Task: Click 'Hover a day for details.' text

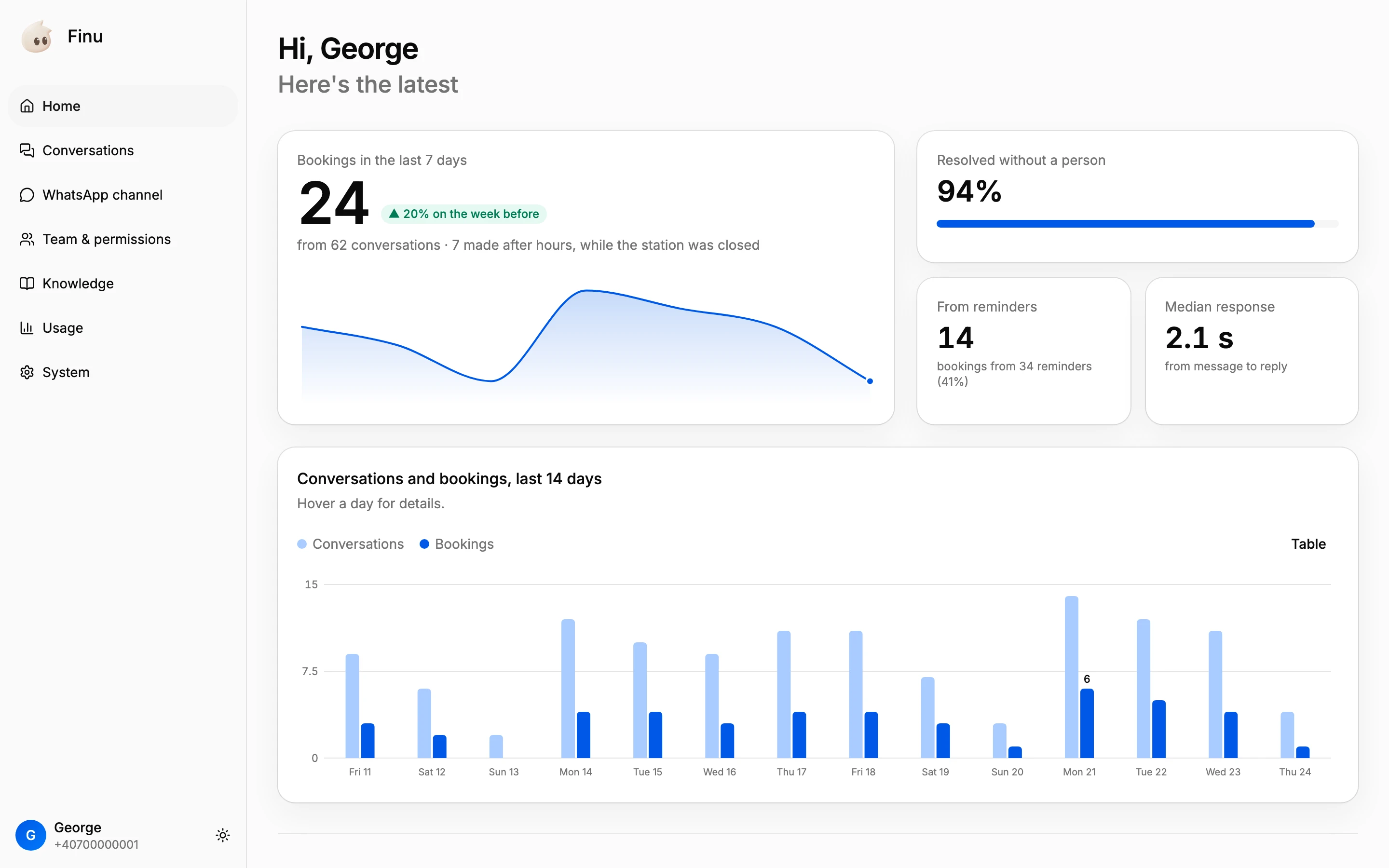Action: pos(371,503)
